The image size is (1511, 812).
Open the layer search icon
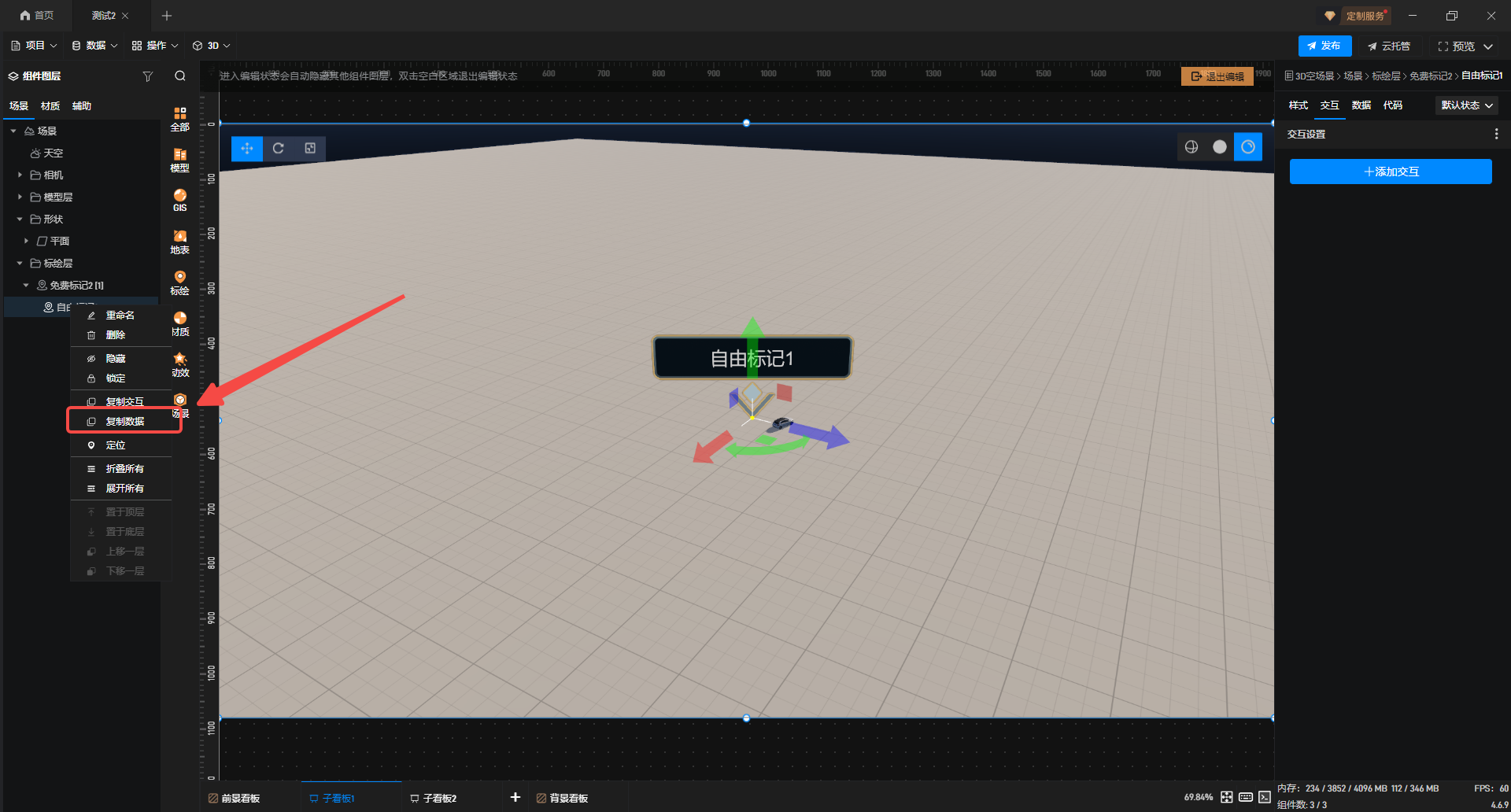pos(180,76)
